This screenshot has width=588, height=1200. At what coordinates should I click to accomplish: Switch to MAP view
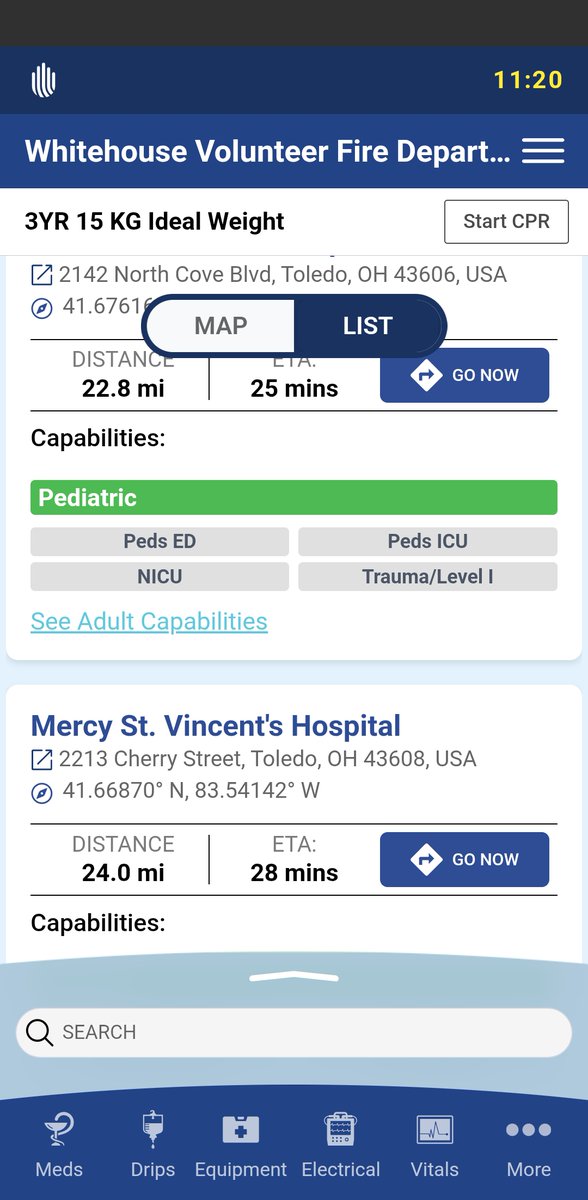(x=221, y=326)
